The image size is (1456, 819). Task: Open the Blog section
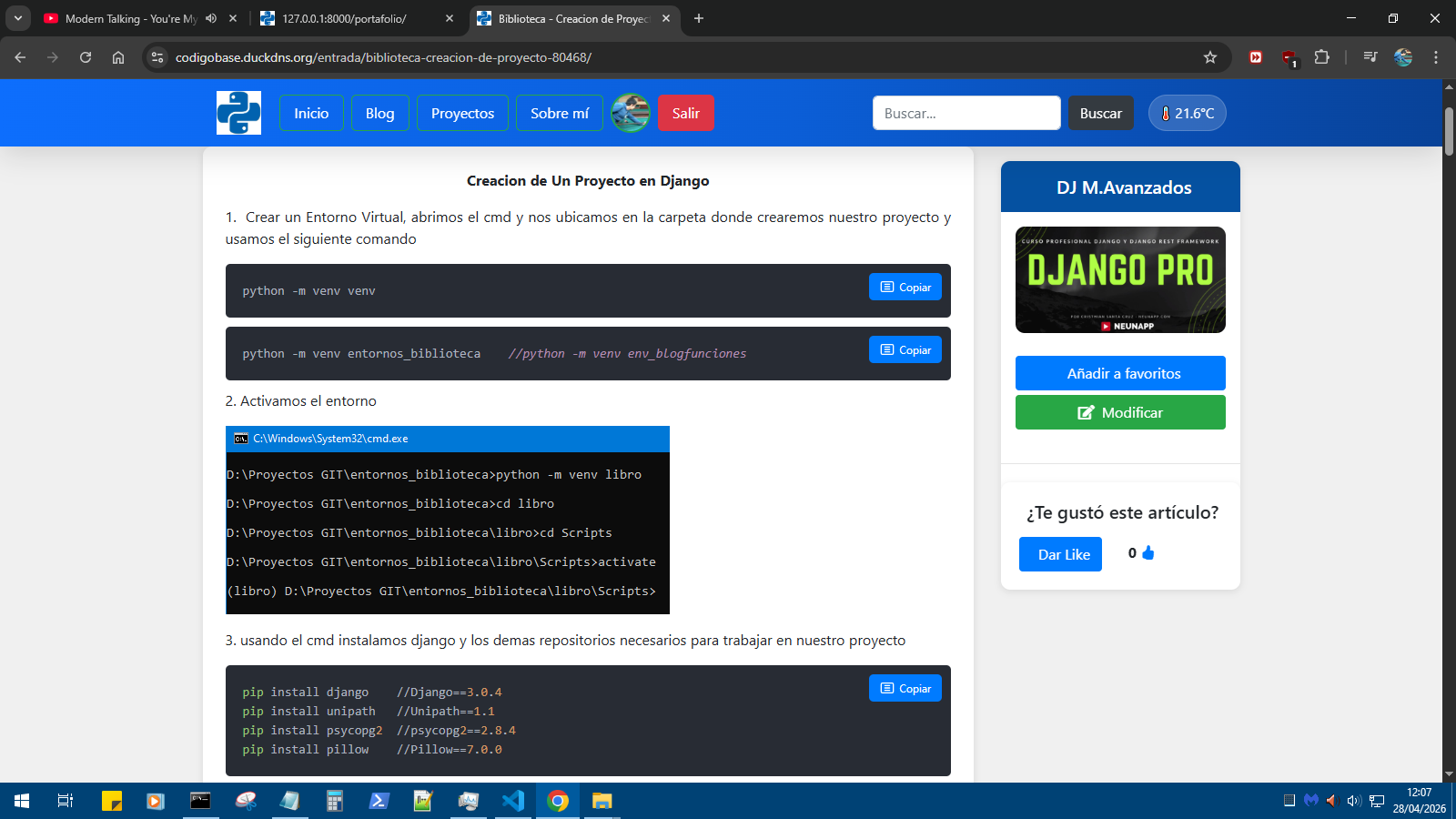point(380,113)
